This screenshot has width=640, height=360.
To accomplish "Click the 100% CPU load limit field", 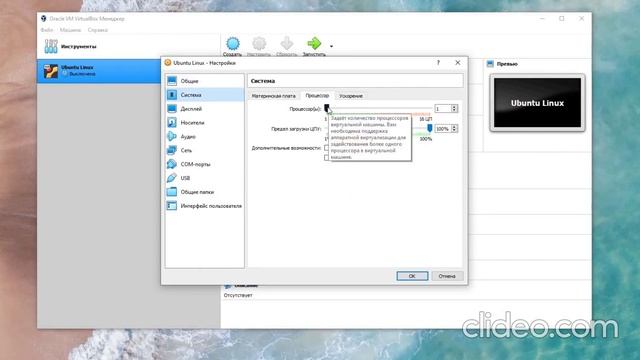I will (442, 129).
